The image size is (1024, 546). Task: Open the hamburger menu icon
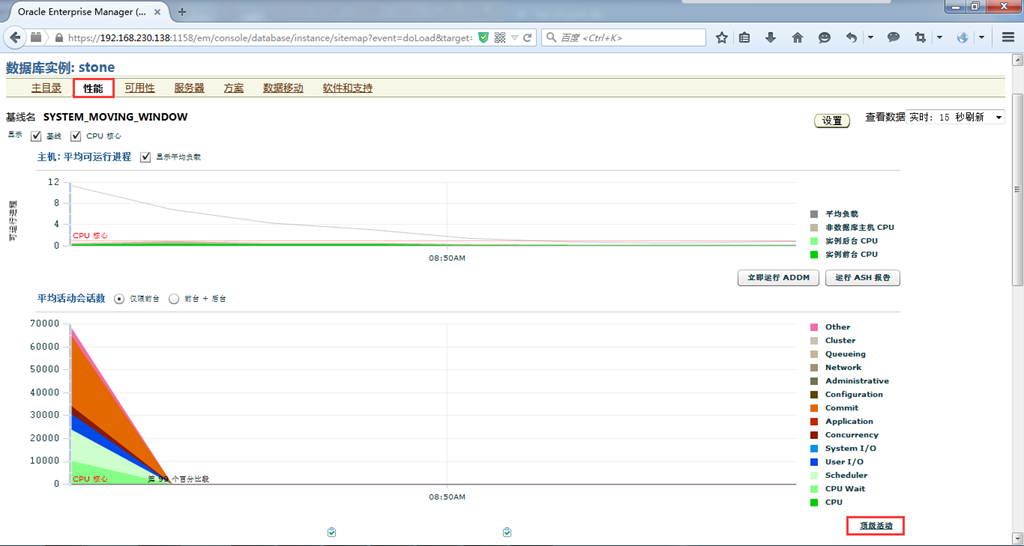pos(1008,37)
